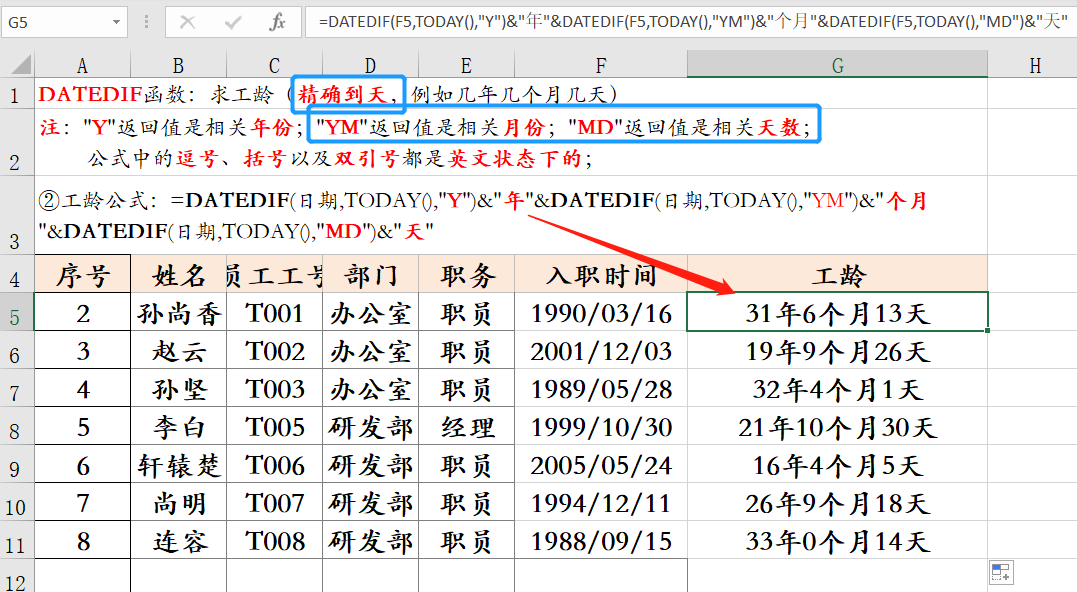Select employee ID cell T003
The width and height of the screenshot is (1077, 592).
click(x=275, y=388)
